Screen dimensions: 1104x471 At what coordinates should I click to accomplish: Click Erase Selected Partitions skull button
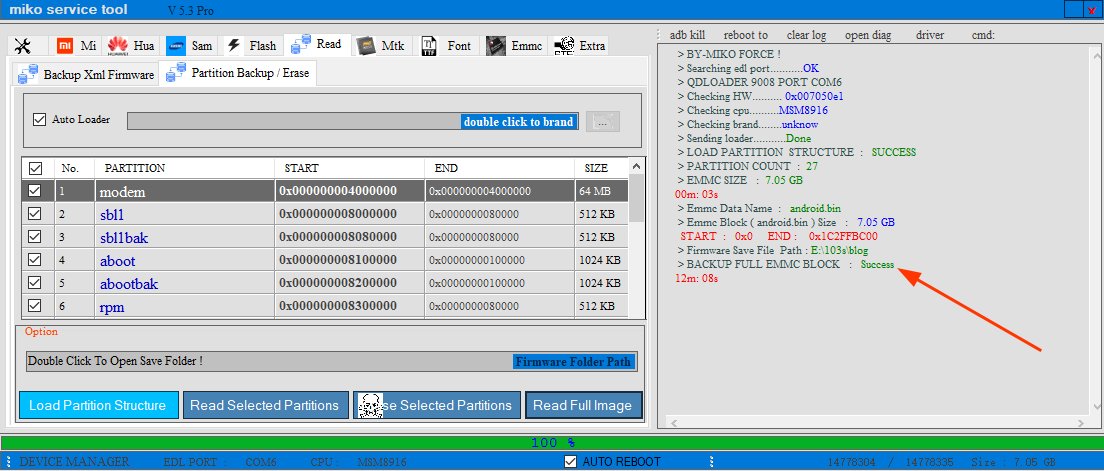437,406
